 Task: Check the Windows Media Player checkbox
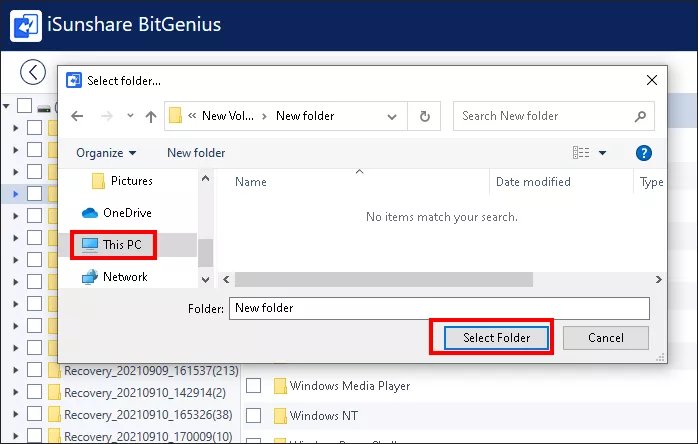253,386
